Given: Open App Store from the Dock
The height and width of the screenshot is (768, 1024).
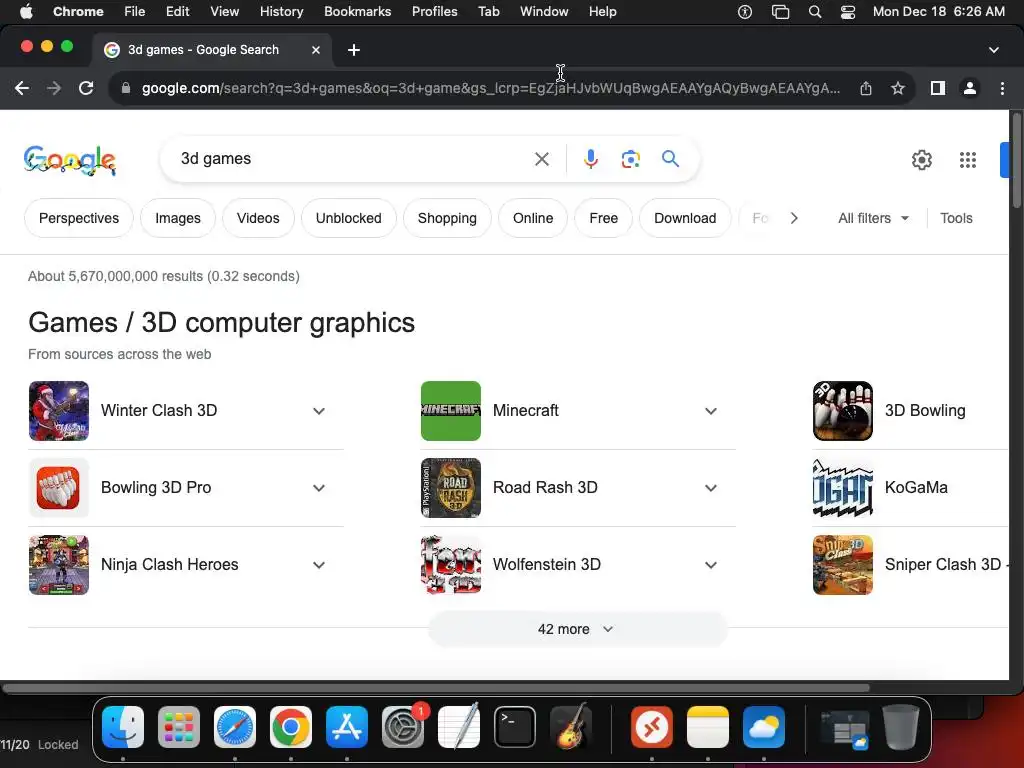Looking at the screenshot, I should point(347,727).
